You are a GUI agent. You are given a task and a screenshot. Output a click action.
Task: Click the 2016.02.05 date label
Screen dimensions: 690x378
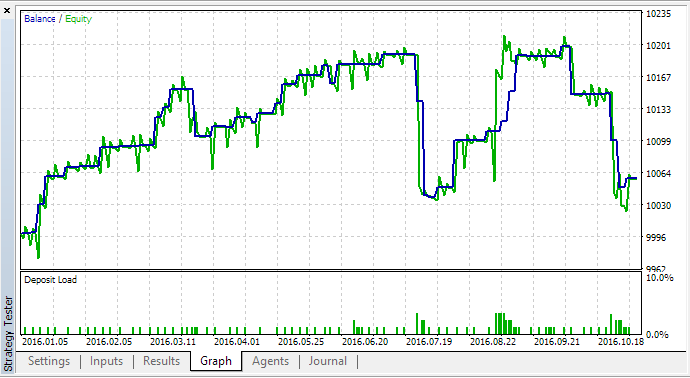pos(109,342)
